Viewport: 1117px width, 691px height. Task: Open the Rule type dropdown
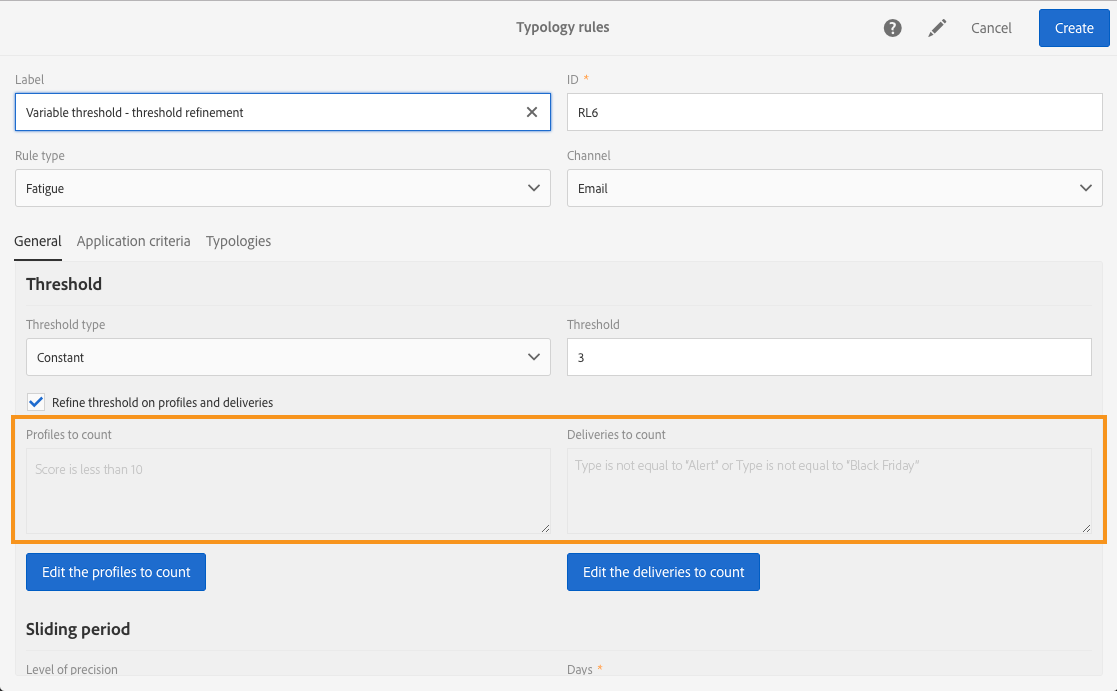point(283,188)
